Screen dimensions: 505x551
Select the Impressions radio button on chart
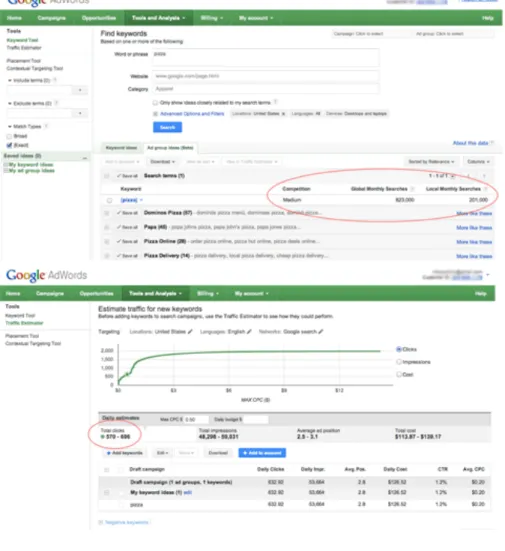(x=399, y=362)
